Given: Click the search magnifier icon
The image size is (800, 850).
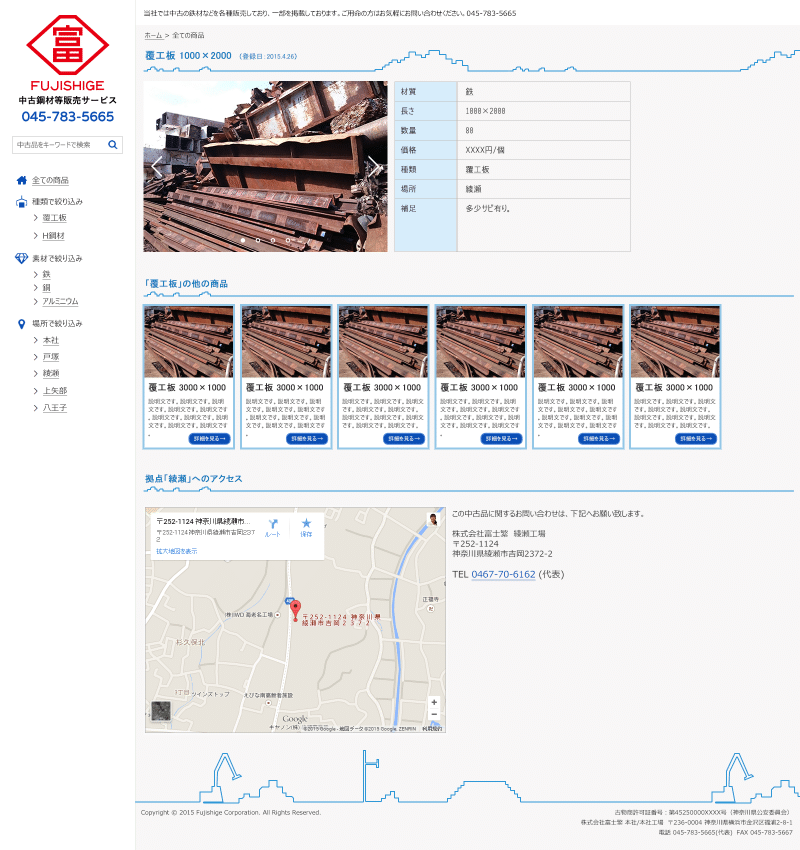Looking at the screenshot, I should [113, 145].
